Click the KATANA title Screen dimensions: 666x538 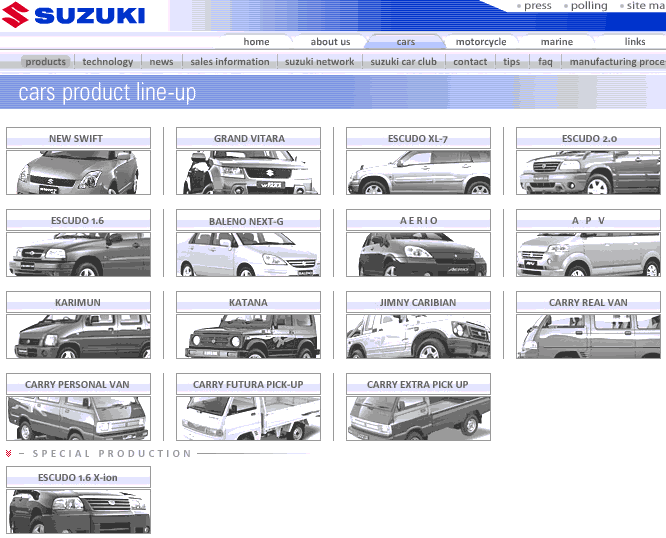248,302
